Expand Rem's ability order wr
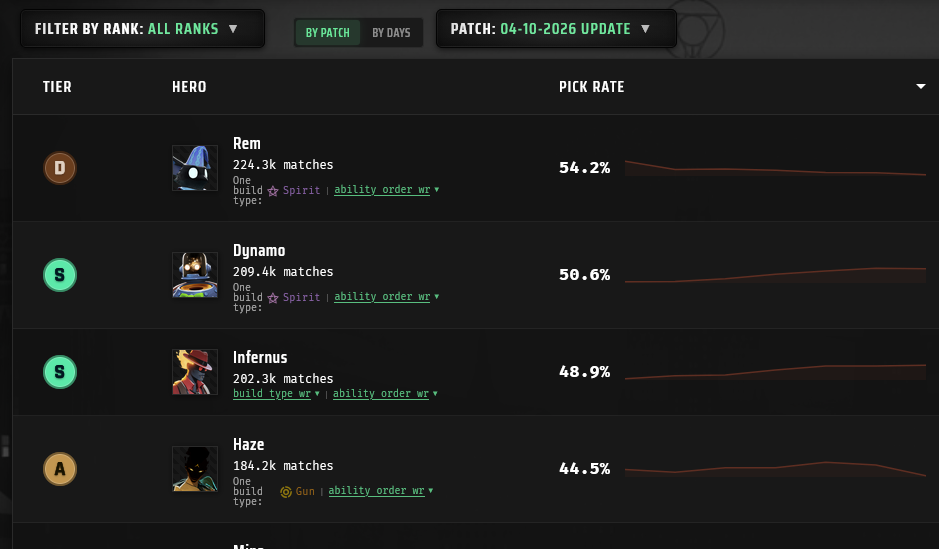This screenshot has width=939, height=549. [386, 190]
